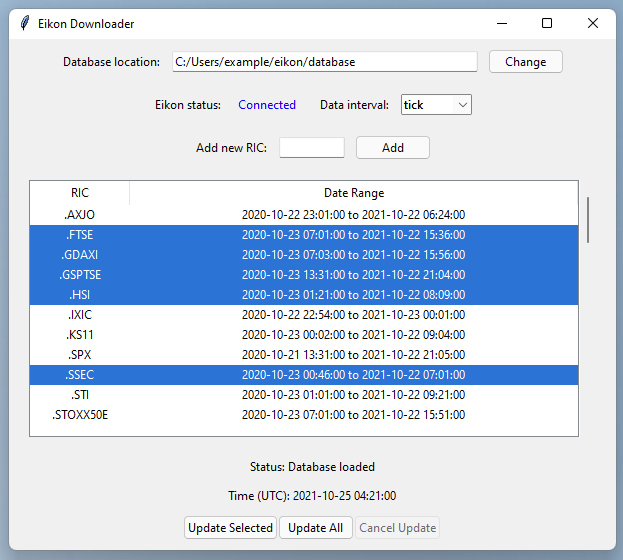This screenshot has width=623, height=560.
Task: Select the .SPX row
Action: [304, 355]
